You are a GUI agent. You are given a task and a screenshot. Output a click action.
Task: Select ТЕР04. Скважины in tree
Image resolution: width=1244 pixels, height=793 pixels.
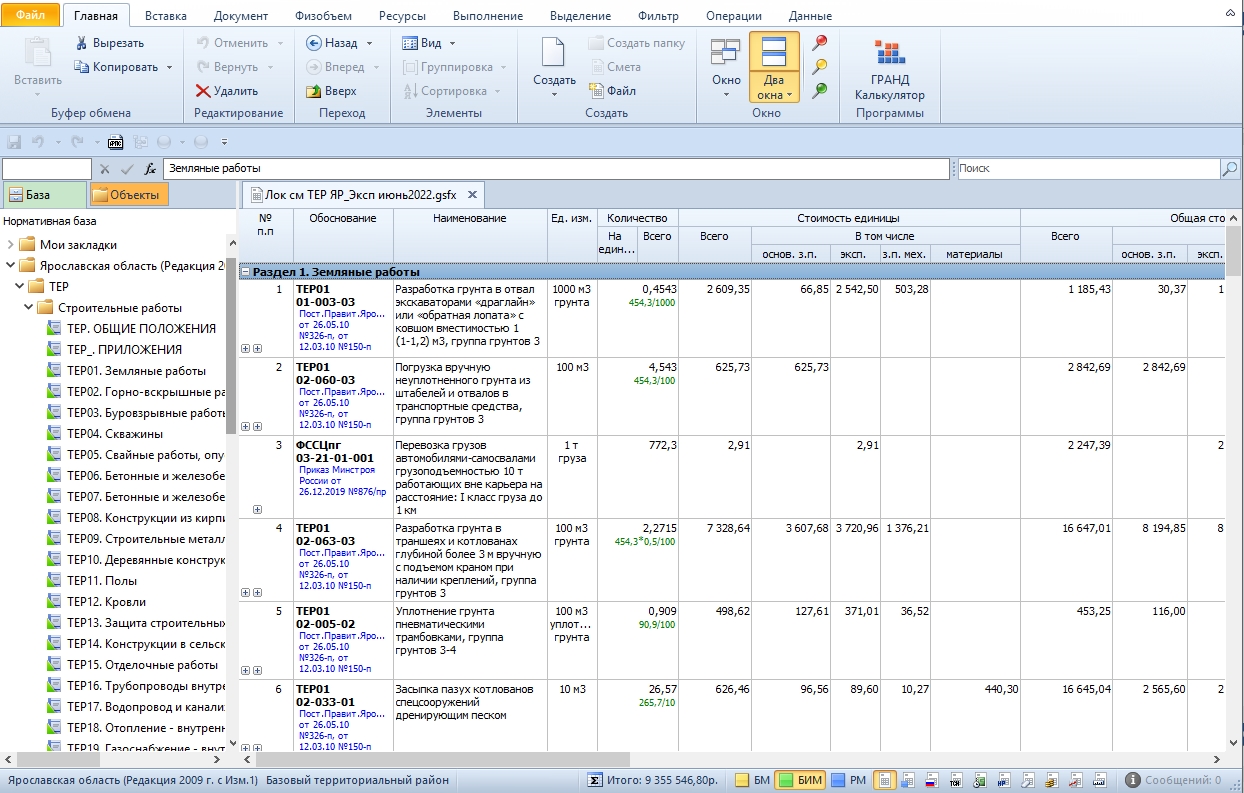pyautogui.click(x=114, y=434)
